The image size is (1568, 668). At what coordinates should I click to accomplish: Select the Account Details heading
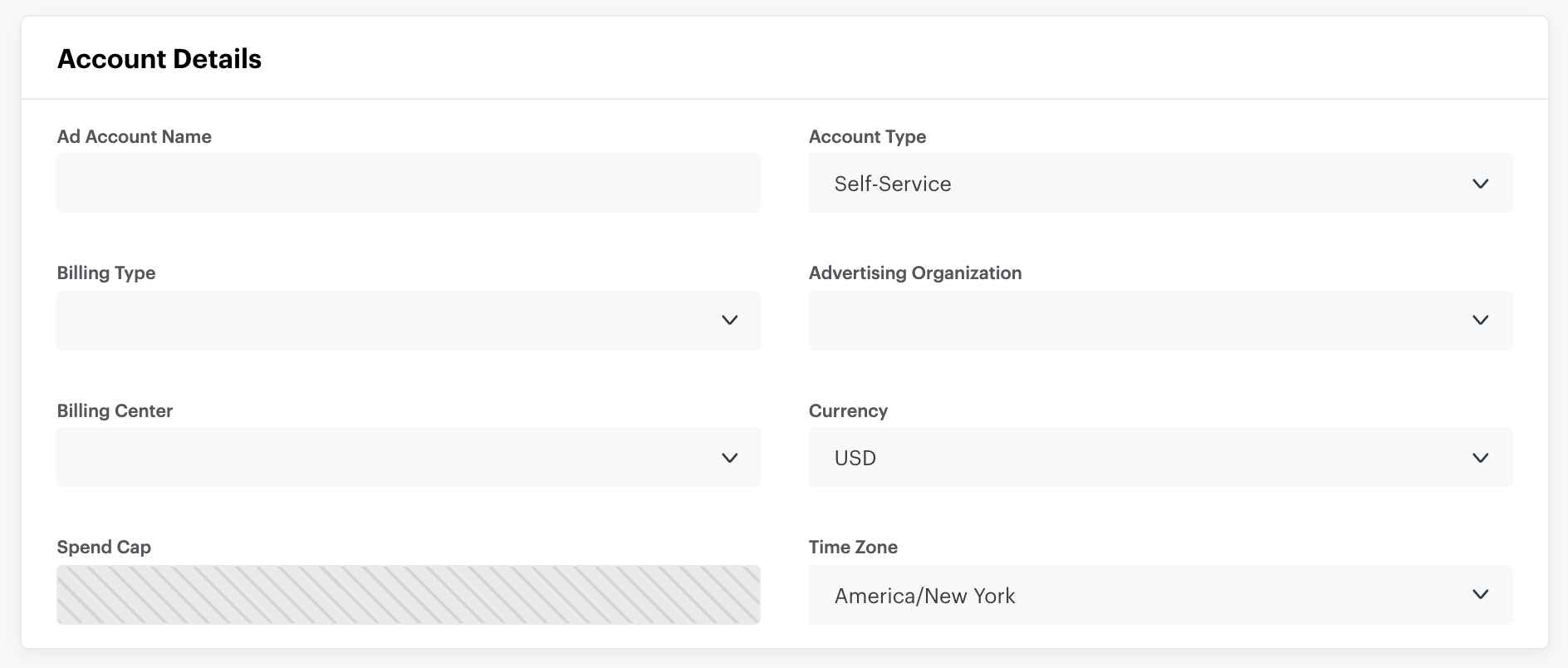tap(159, 58)
